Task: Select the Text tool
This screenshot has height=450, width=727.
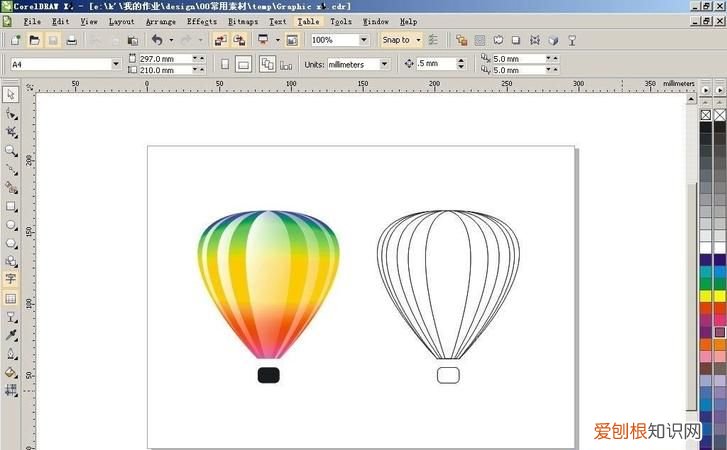Action: pyautogui.click(x=11, y=279)
